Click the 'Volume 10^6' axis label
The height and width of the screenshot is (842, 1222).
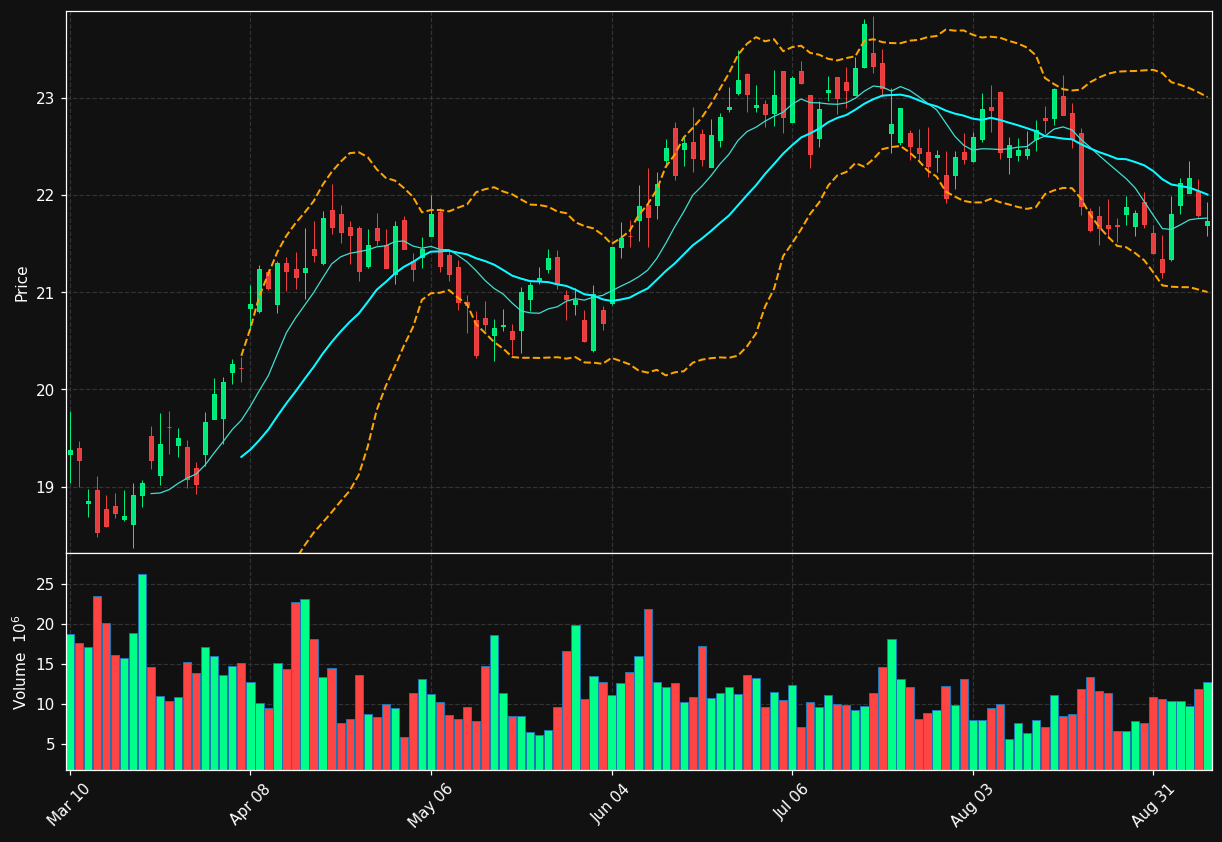(x=21, y=662)
